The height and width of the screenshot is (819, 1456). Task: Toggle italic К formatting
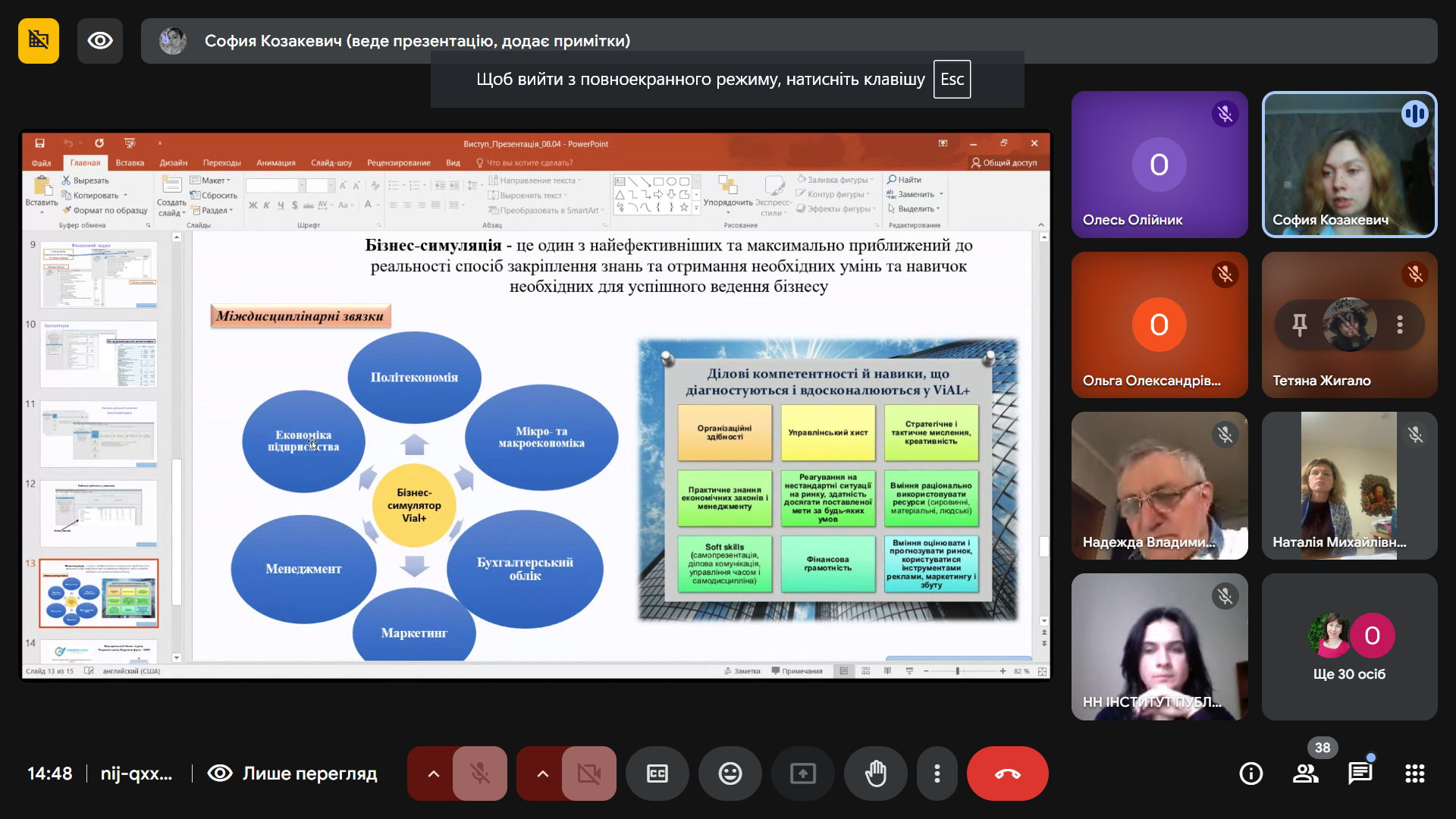pos(267,206)
